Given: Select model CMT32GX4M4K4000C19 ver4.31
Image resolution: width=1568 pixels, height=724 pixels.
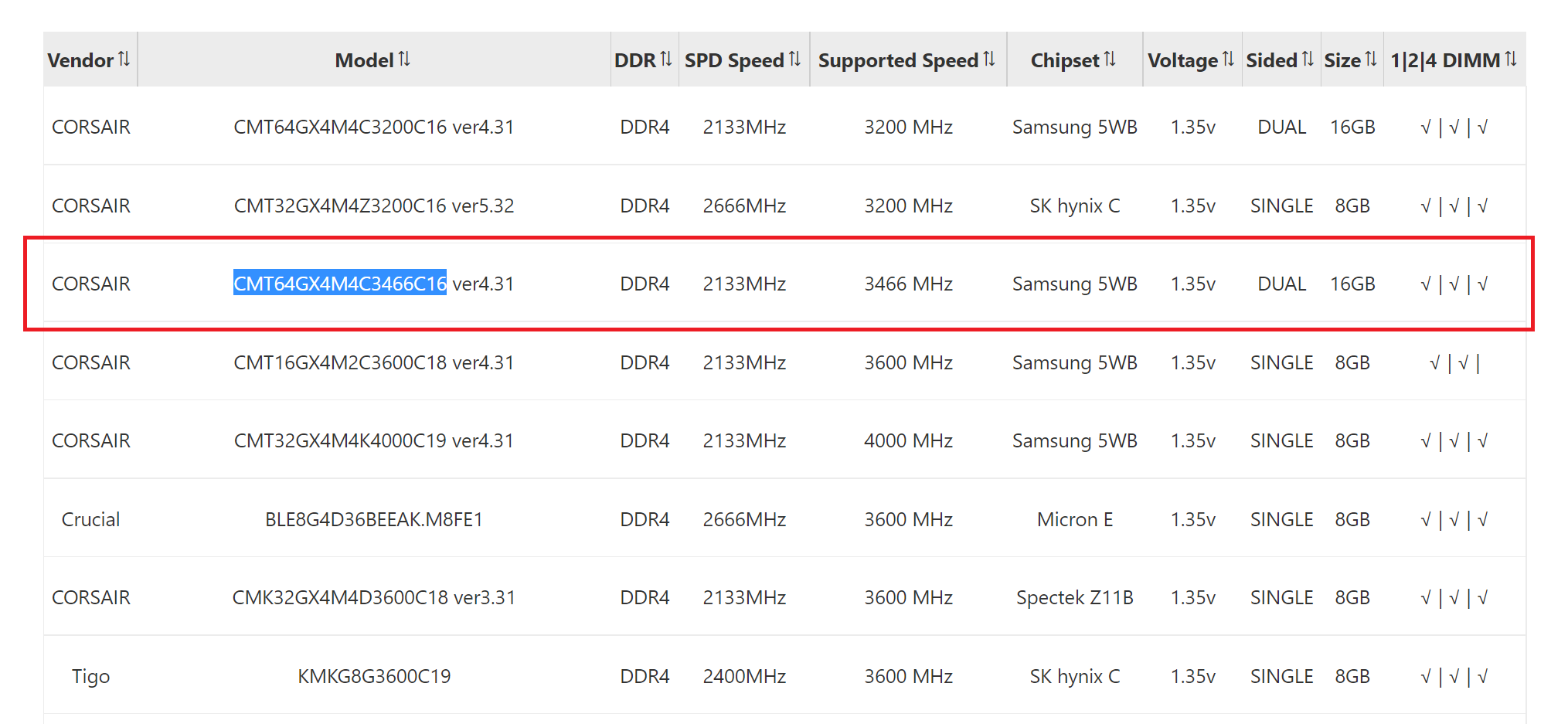Looking at the screenshot, I should tap(374, 440).
